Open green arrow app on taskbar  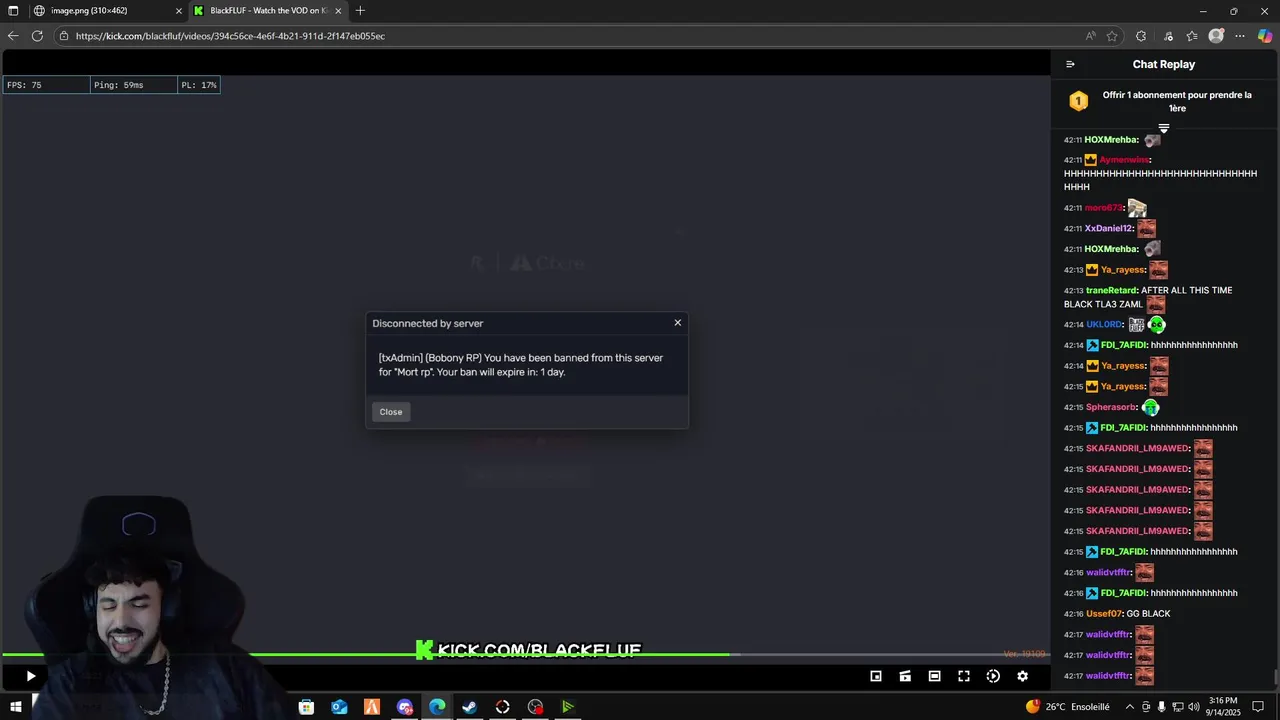pyautogui.click(x=567, y=707)
